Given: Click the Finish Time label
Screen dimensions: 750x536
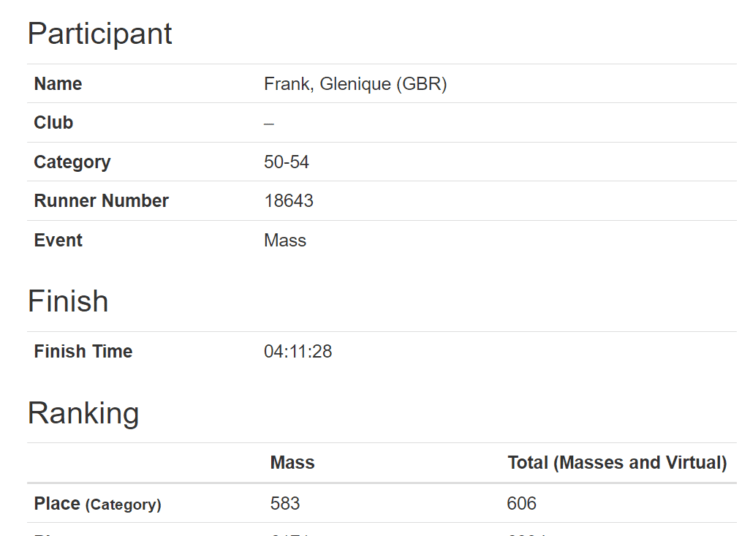Looking at the screenshot, I should coord(83,351).
